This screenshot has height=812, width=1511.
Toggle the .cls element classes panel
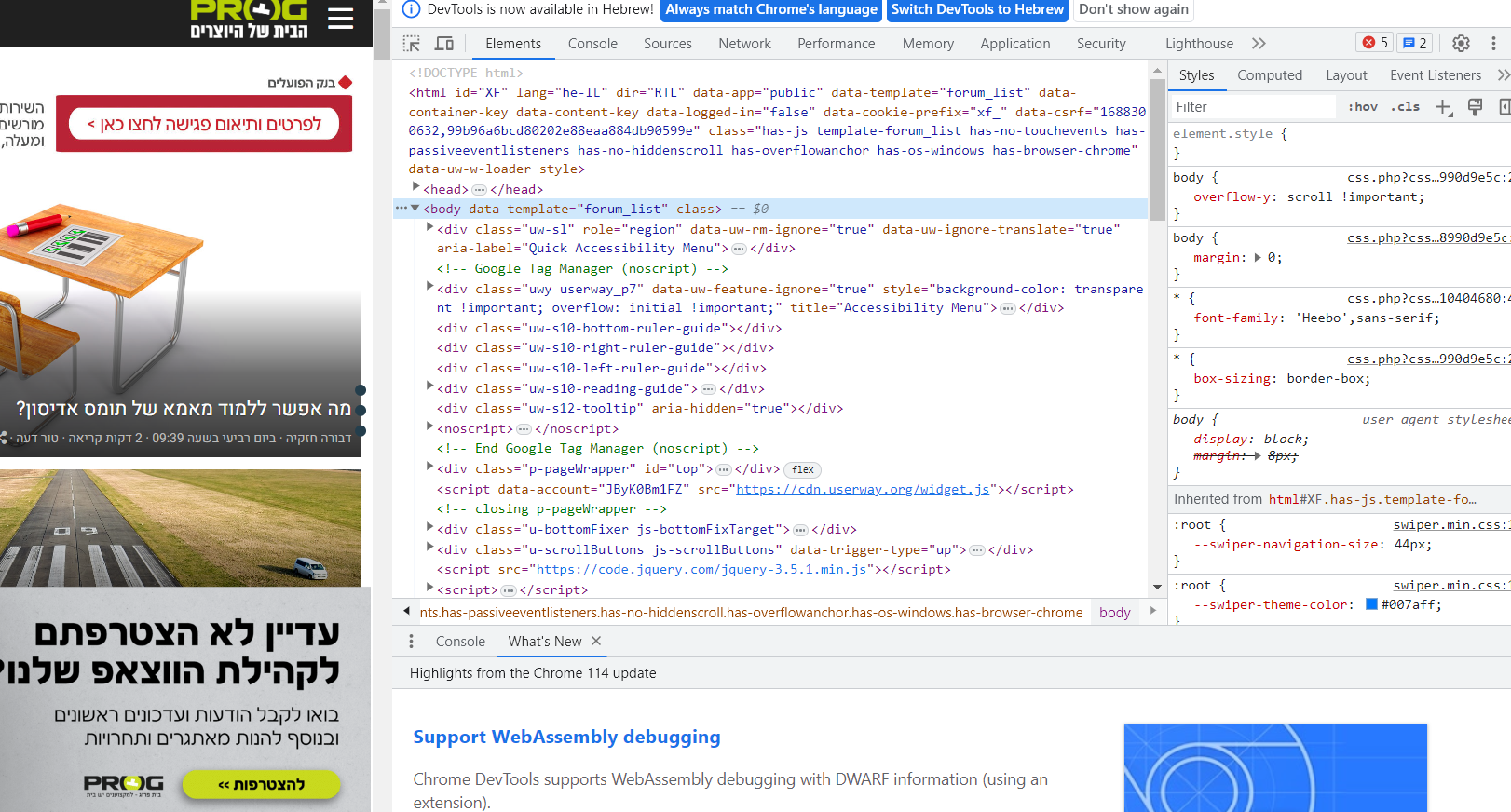click(x=1405, y=107)
